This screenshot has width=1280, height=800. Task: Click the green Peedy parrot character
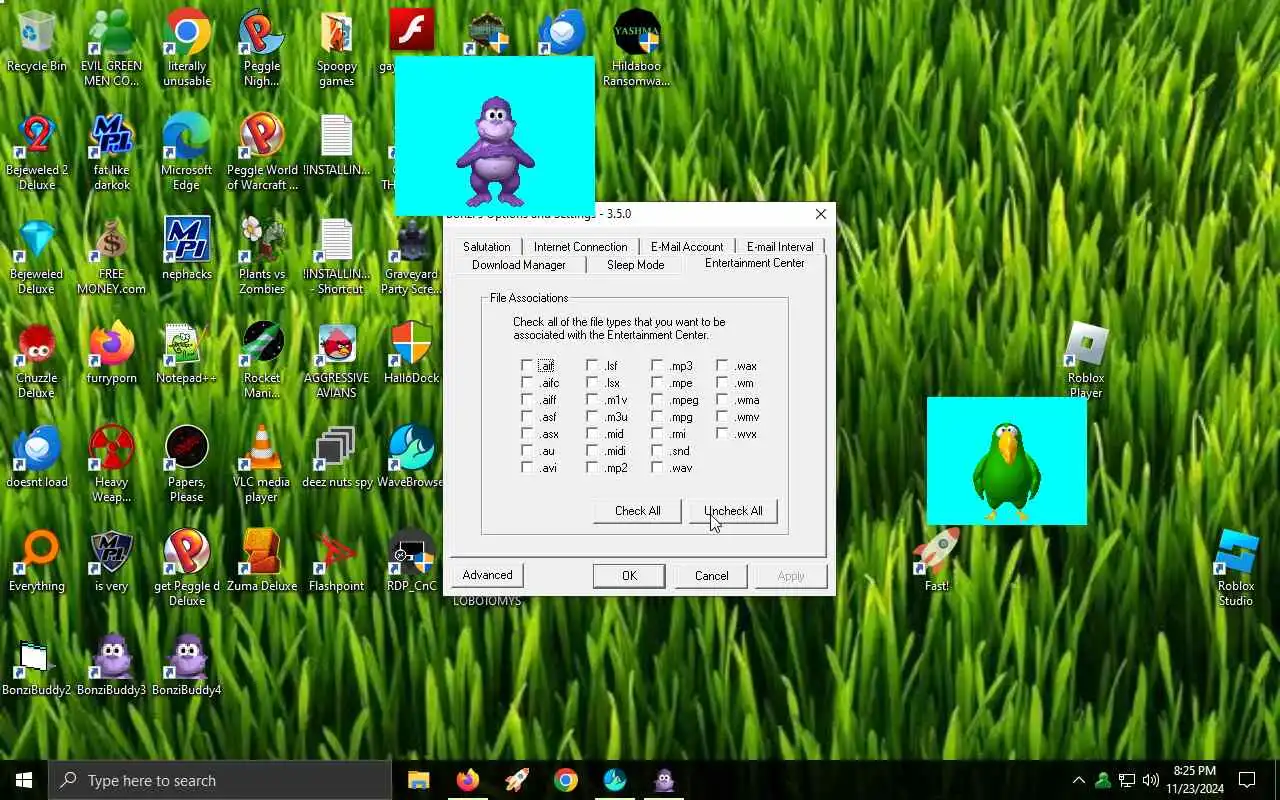1007,470
